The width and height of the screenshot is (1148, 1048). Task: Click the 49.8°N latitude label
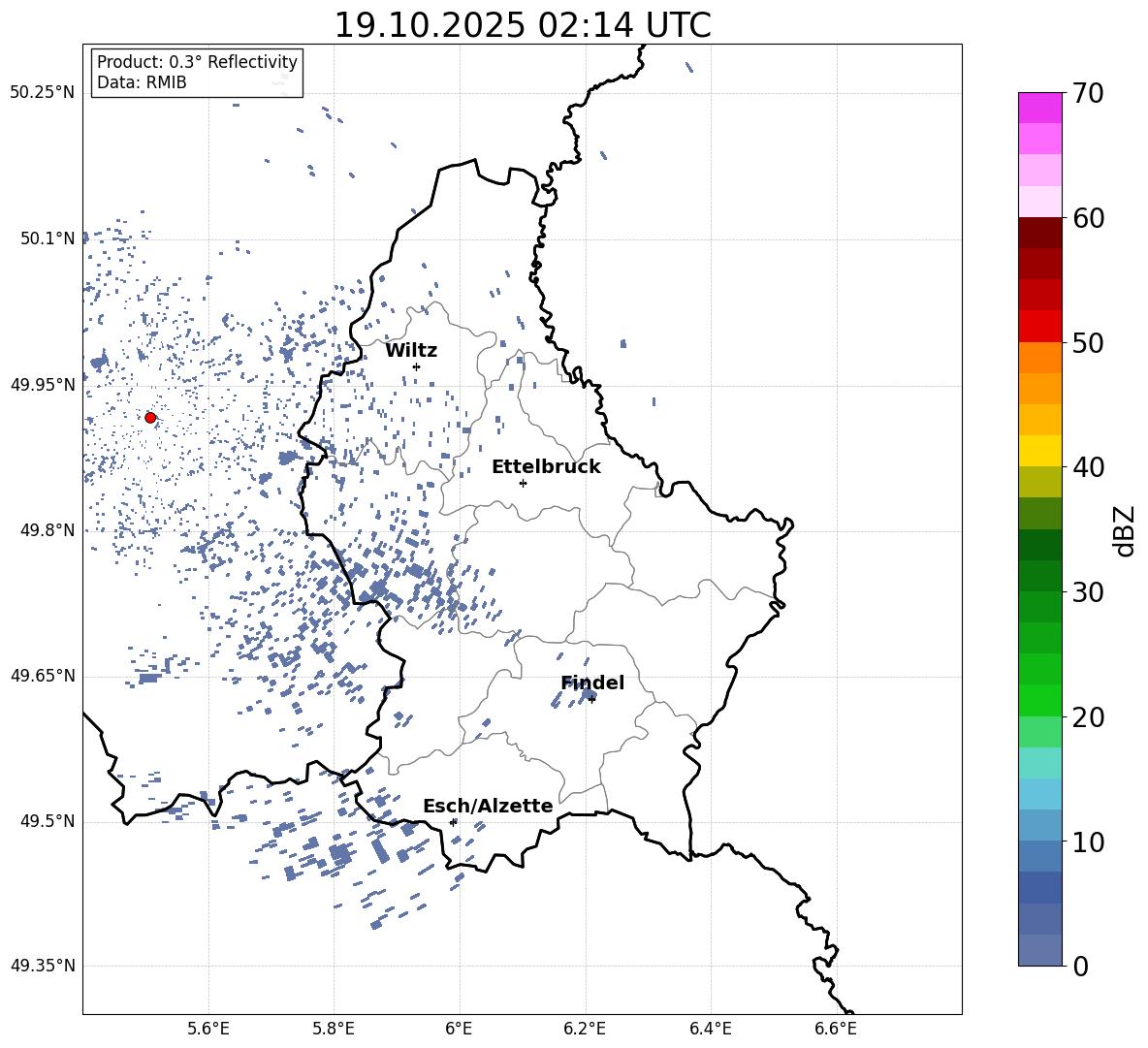(48, 530)
